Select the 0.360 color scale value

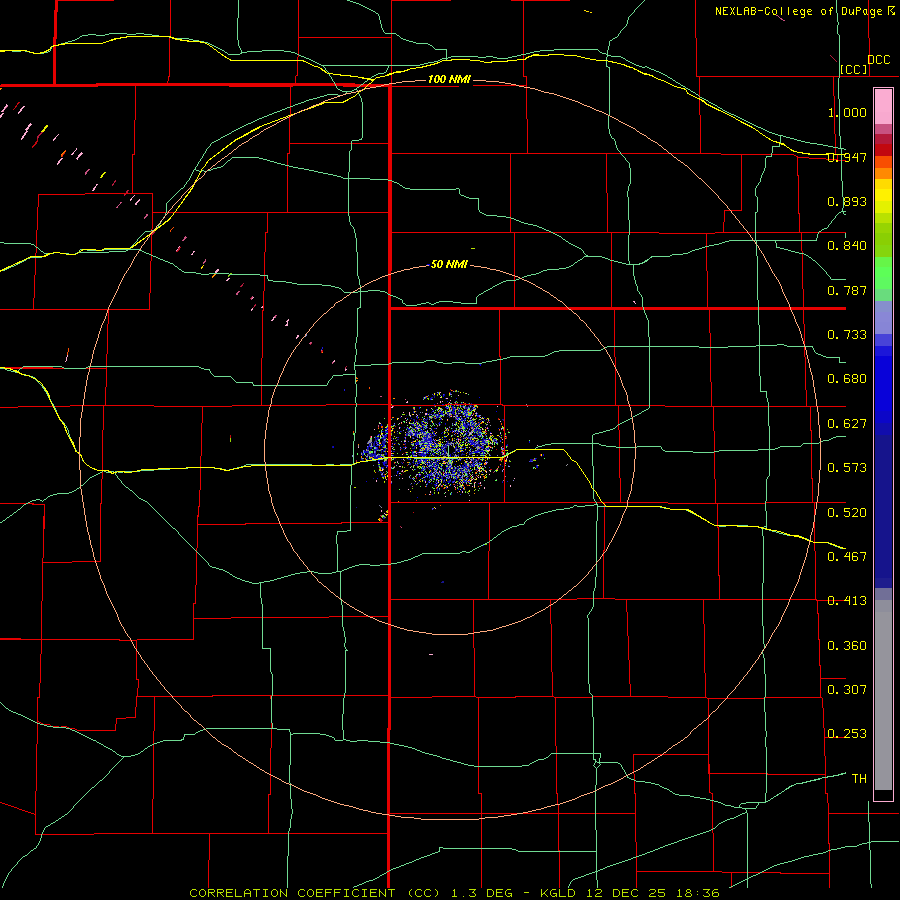coord(847,646)
